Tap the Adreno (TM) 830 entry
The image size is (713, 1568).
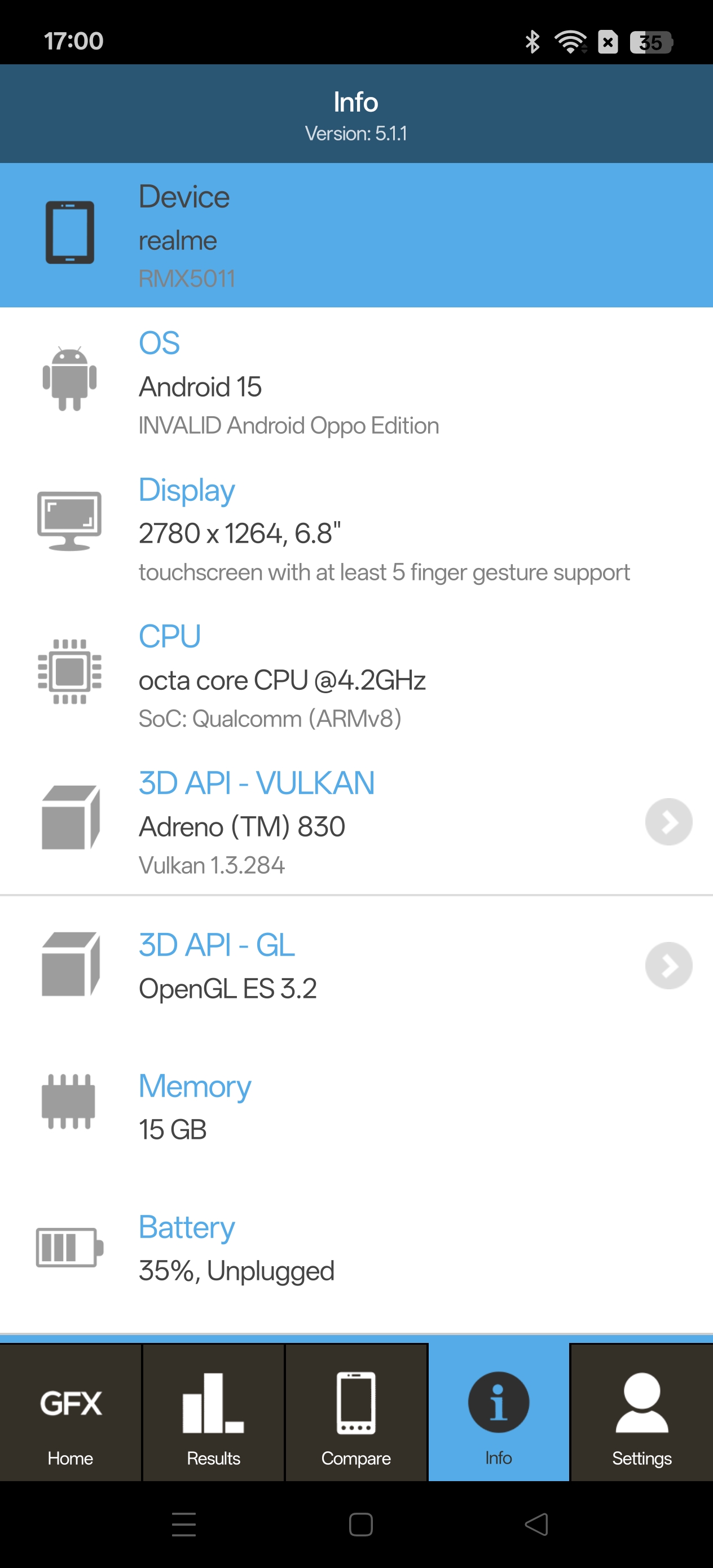click(x=242, y=827)
